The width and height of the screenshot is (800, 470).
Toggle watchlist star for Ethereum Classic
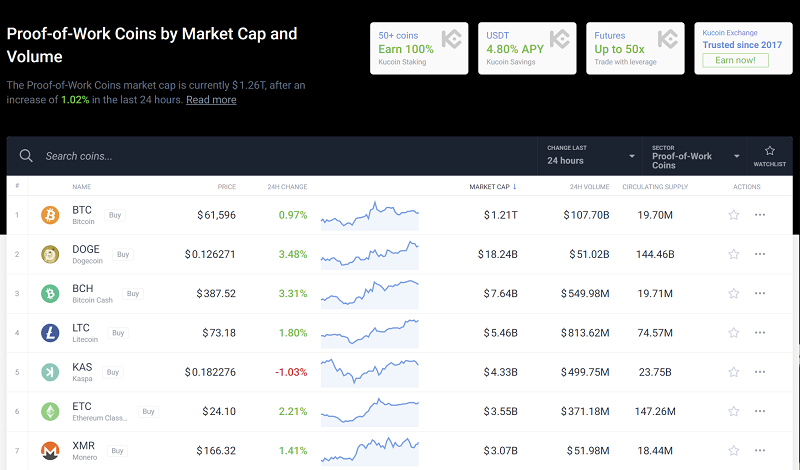(733, 411)
